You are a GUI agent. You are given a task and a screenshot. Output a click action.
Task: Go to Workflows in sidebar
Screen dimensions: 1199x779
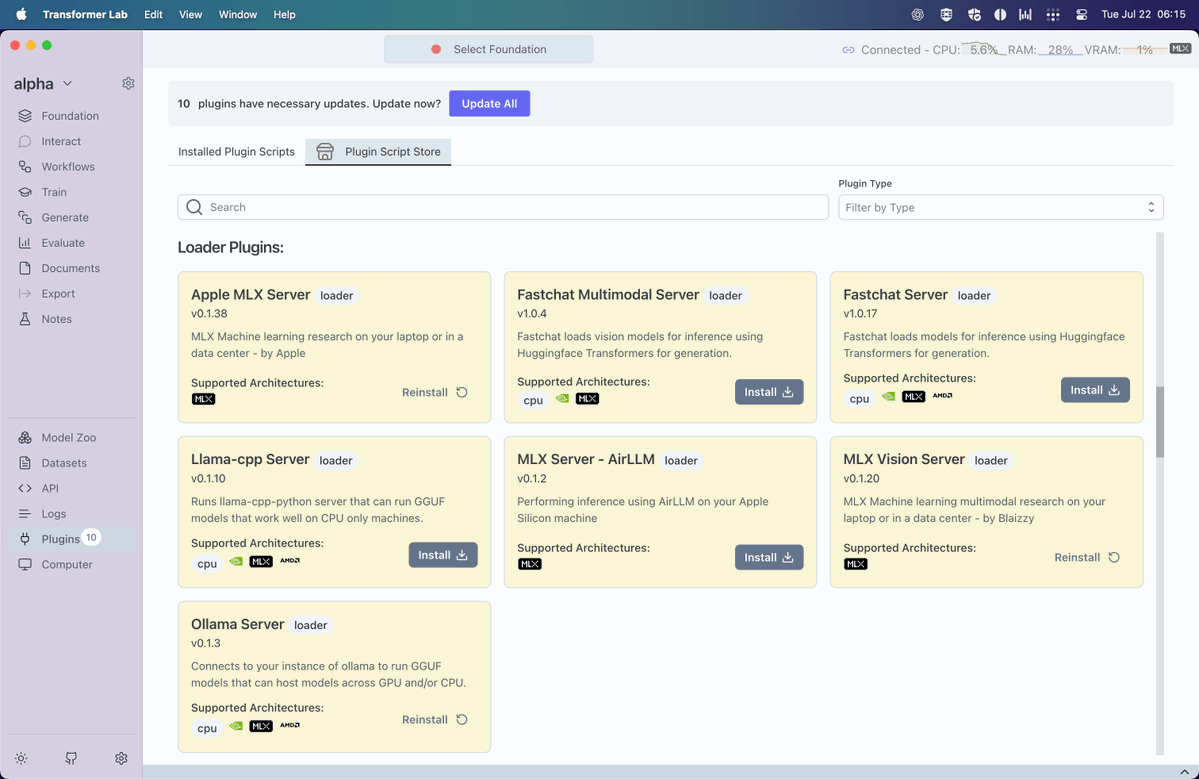tap(68, 167)
